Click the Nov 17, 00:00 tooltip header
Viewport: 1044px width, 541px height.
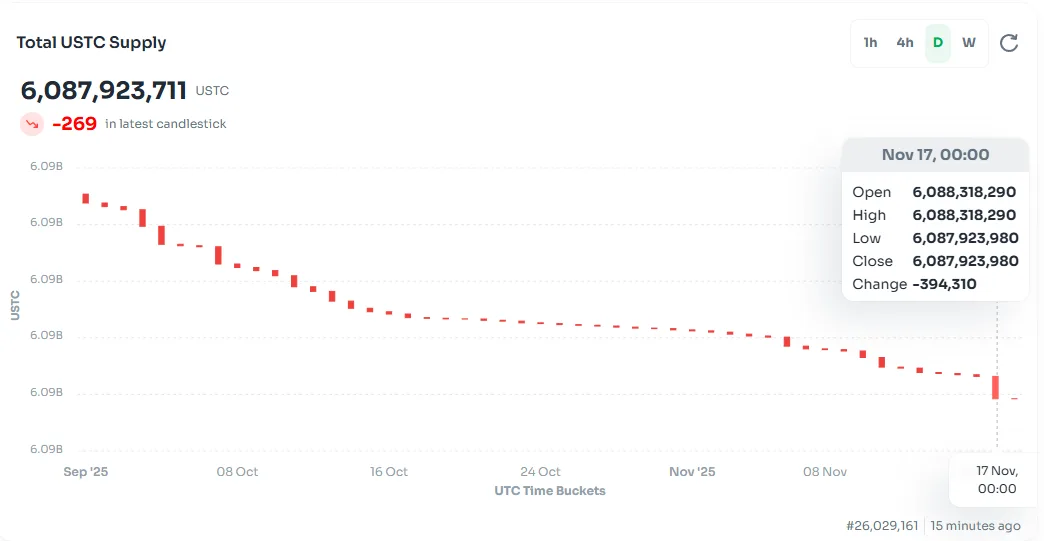(935, 155)
